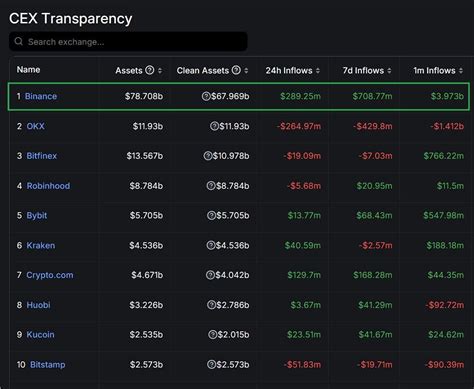Focus the Search exchange input field
The width and height of the screenshot is (474, 389).
[x=128, y=42]
